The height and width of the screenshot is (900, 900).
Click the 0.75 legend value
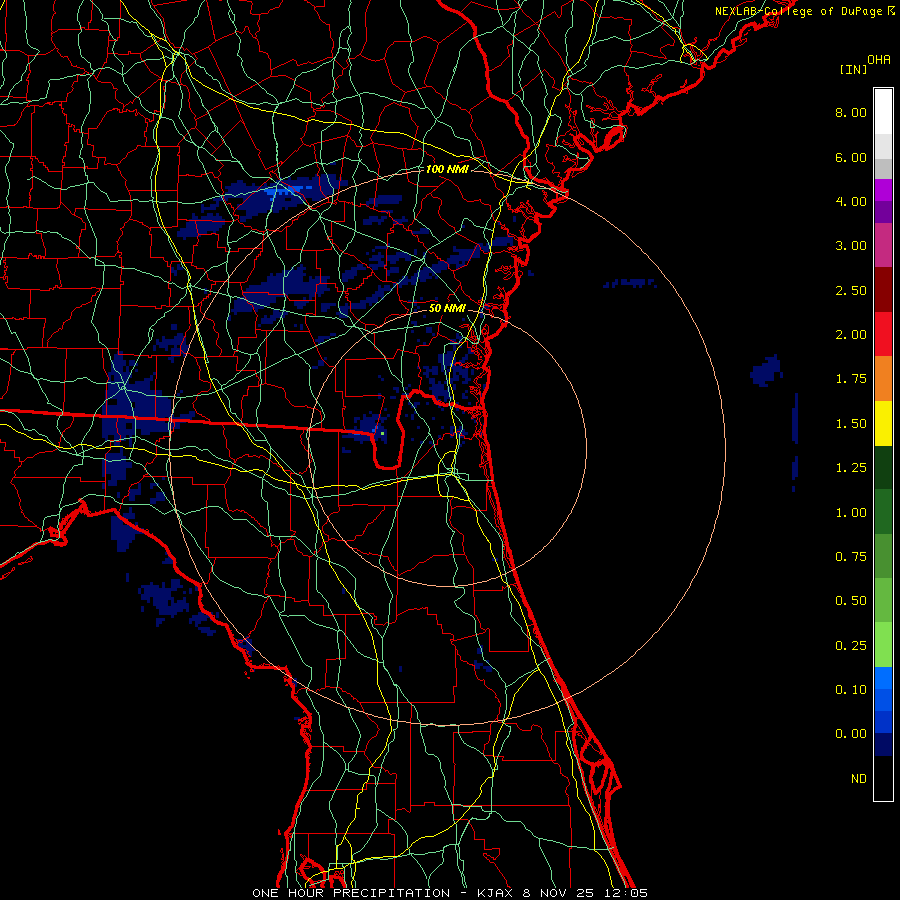tap(851, 557)
